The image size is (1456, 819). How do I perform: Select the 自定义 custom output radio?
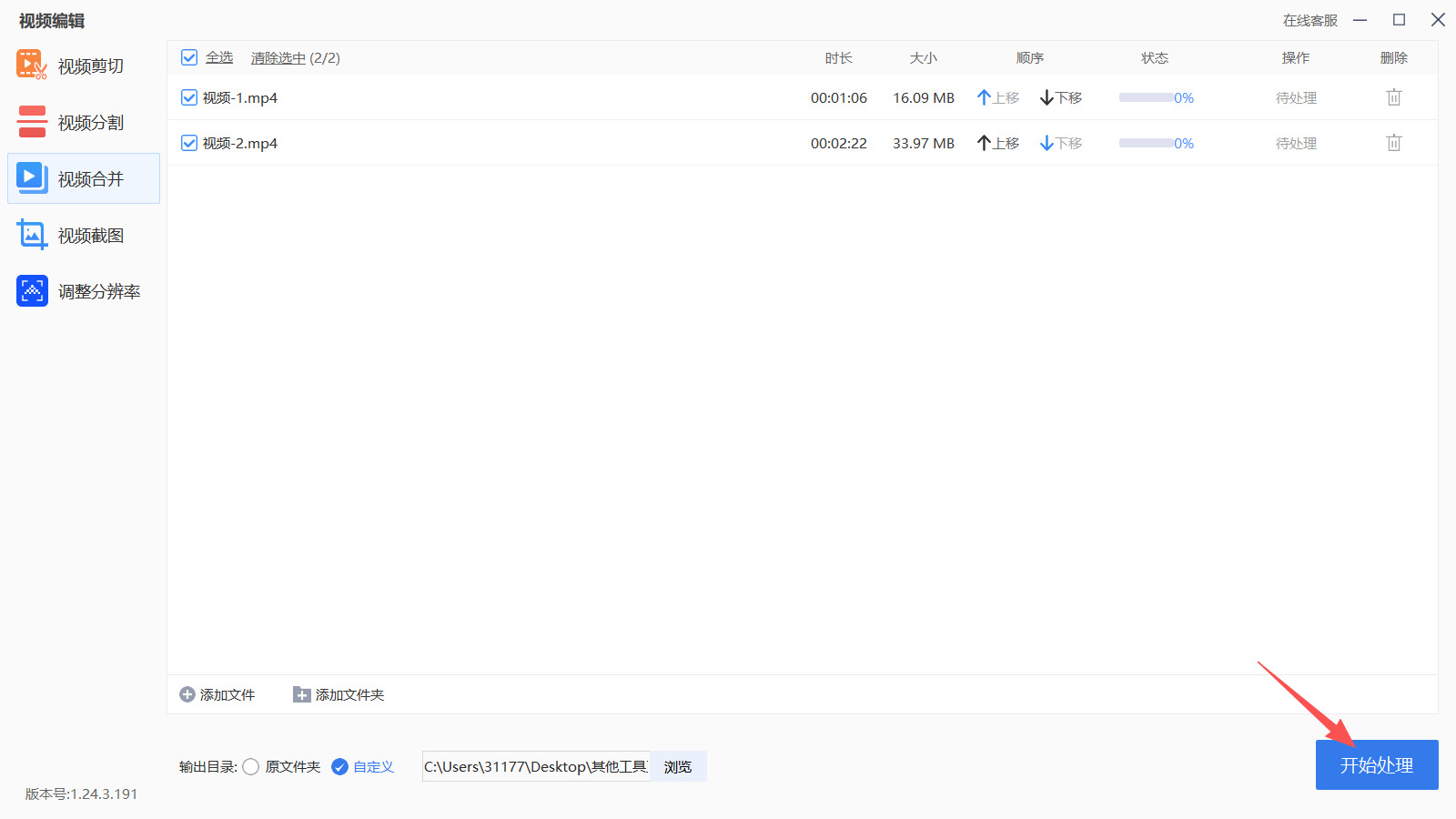(339, 767)
